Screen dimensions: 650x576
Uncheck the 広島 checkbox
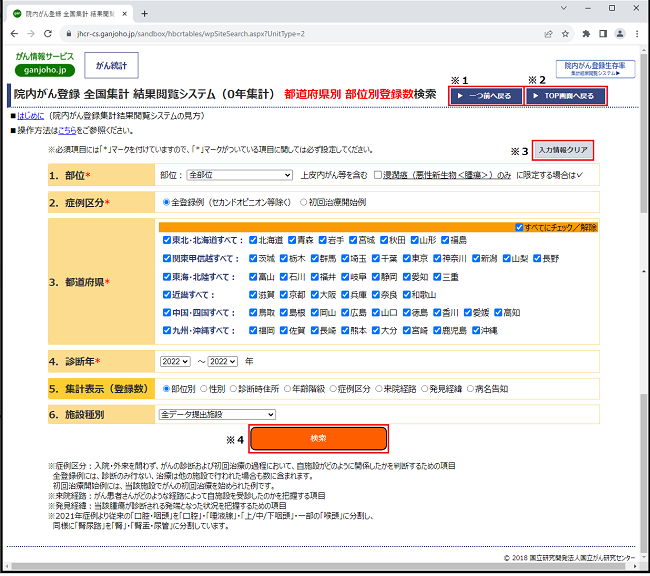tap(345, 313)
